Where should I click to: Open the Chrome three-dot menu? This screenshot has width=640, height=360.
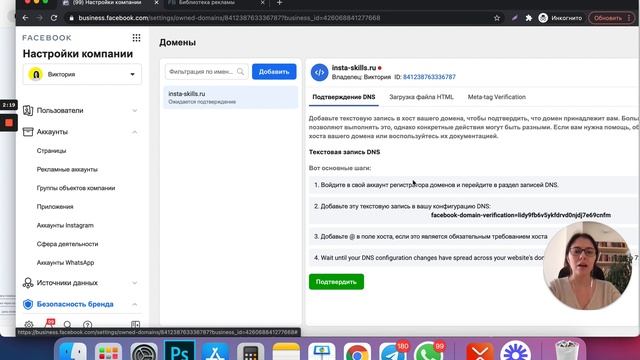point(629,18)
